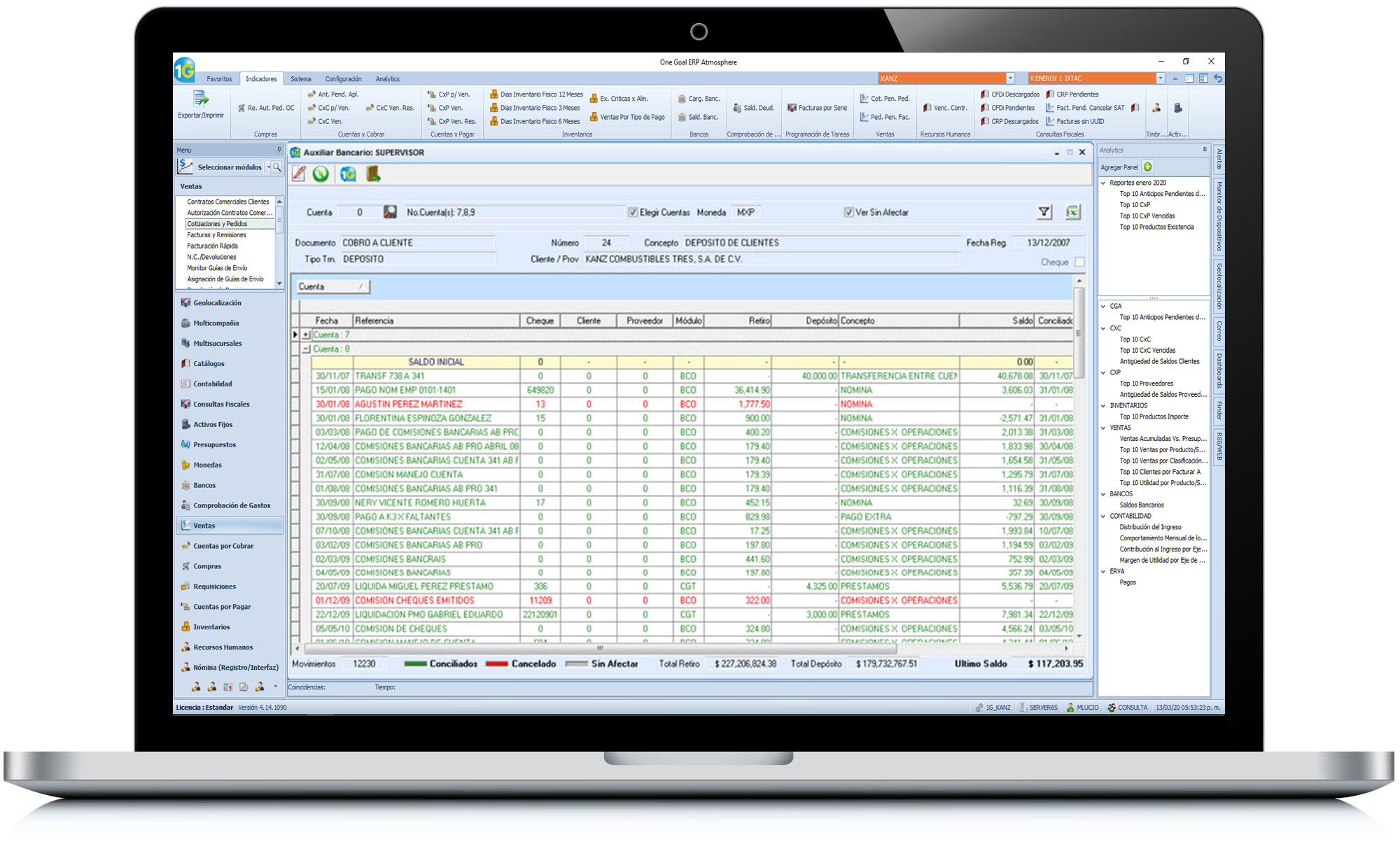Image resolution: width=1400 pixels, height=842 pixels.
Task: Open the Contabilidad module
Action: click(212, 384)
